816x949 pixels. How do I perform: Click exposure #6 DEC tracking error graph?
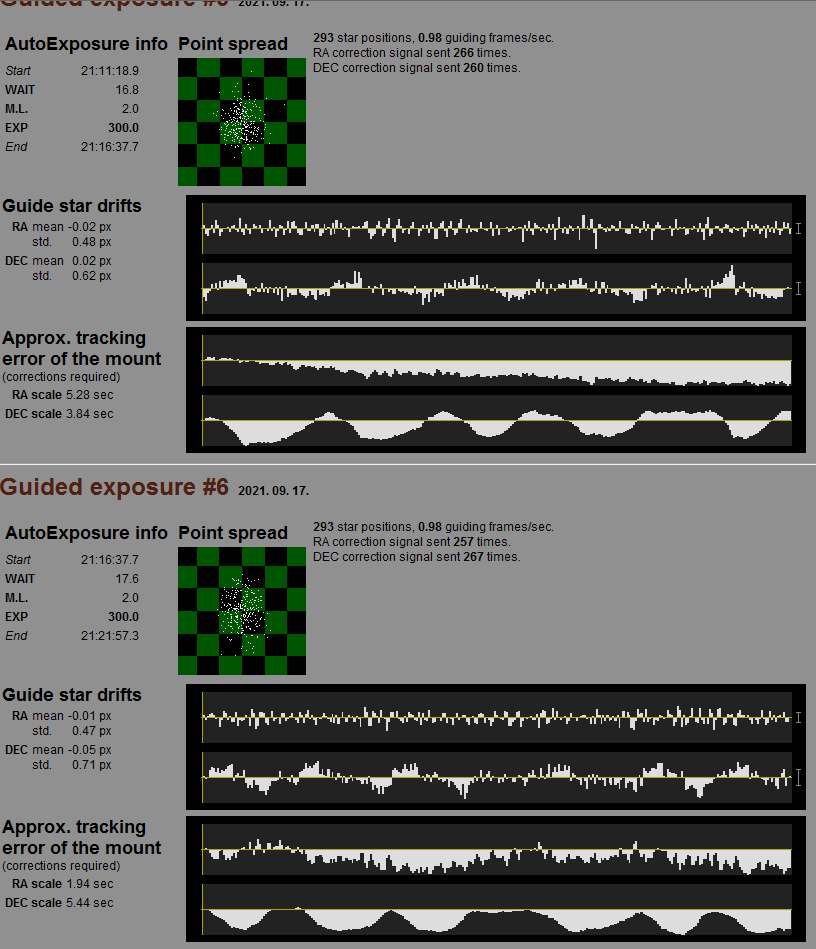point(496,910)
